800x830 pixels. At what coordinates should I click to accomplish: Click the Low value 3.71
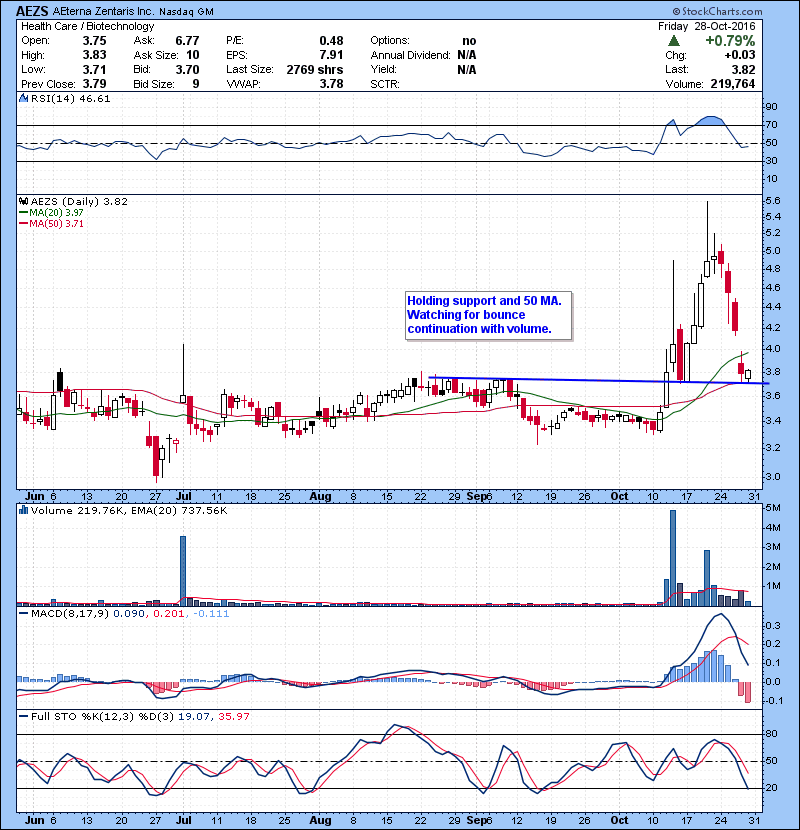94,69
